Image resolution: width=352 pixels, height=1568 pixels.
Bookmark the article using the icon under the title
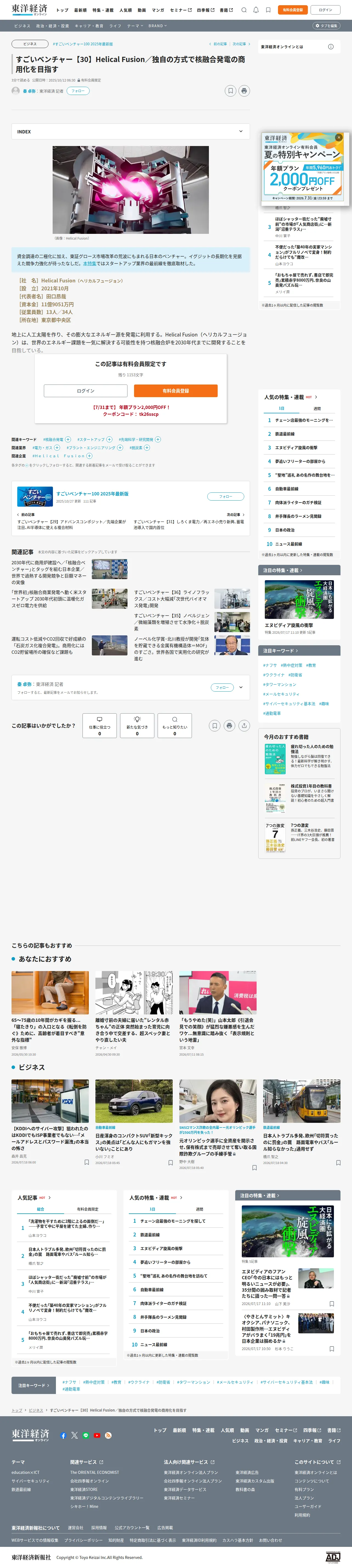[230, 91]
